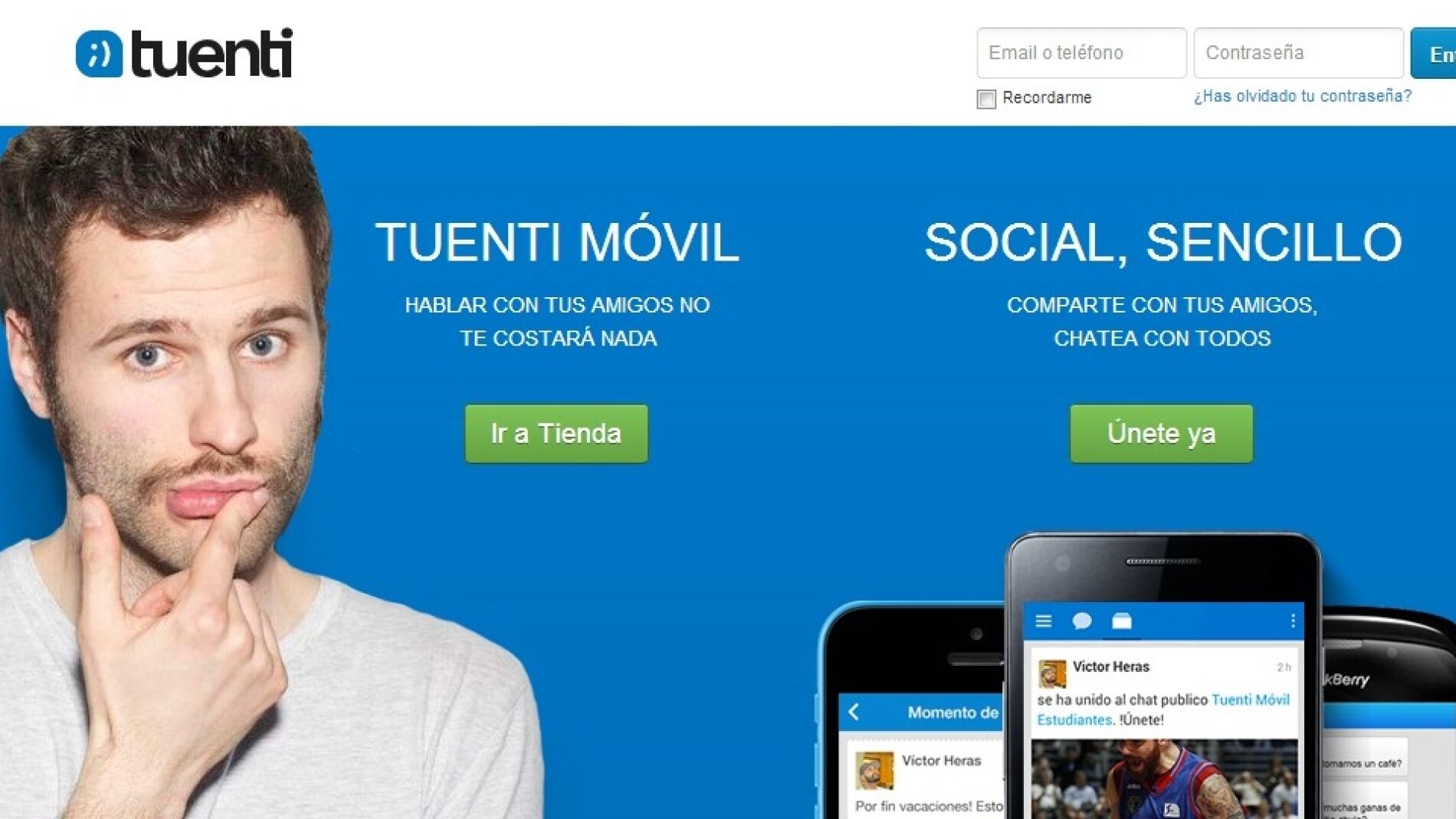Click the Tuenti smiley logo icon
This screenshot has width=1456, height=819.
[99, 54]
